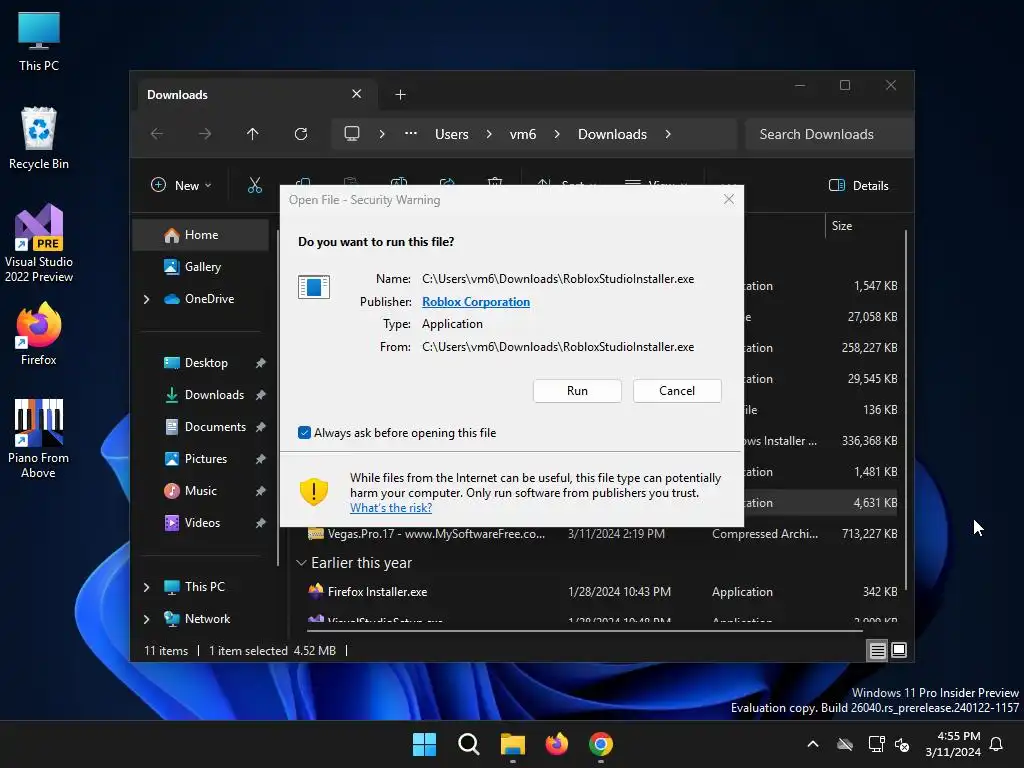The image size is (1024, 768).
Task: Launch Visual Studio 2022 Preview shortcut
Action: coord(39,244)
